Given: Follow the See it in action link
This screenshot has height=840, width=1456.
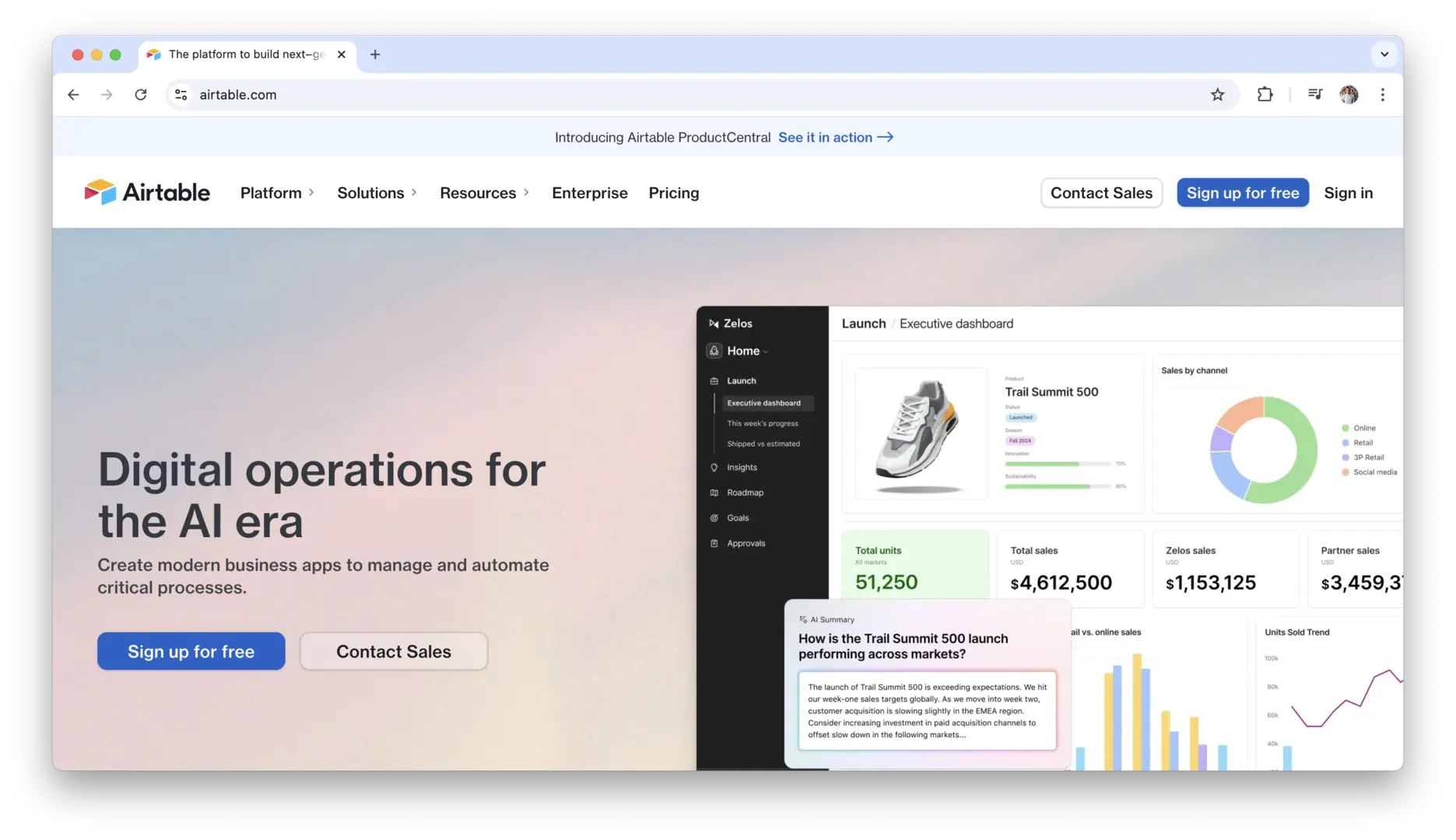Looking at the screenshot, I should [x=836, y=138].
